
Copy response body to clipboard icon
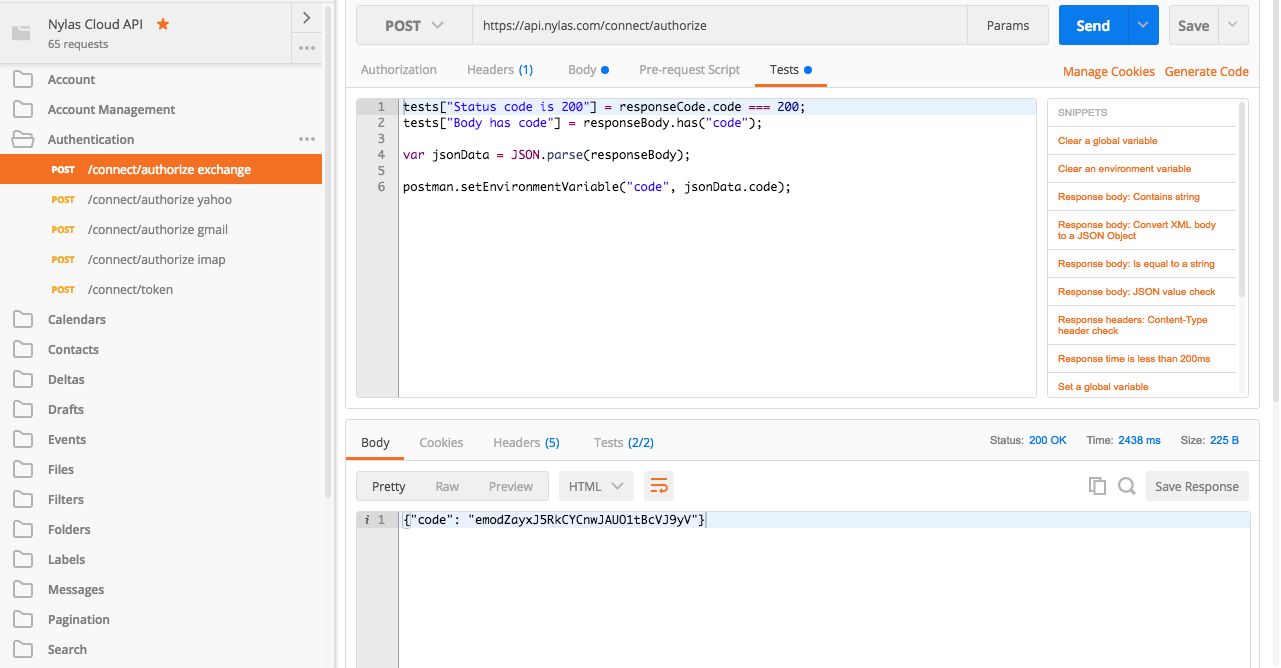(x=1097, y=486)
